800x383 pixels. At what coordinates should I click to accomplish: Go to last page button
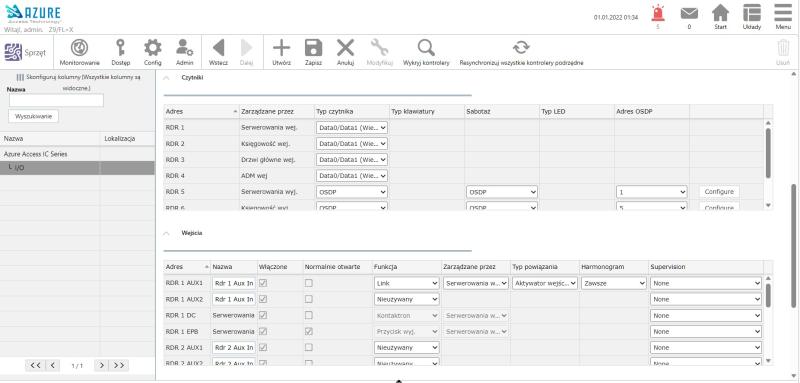coord(119,365)
